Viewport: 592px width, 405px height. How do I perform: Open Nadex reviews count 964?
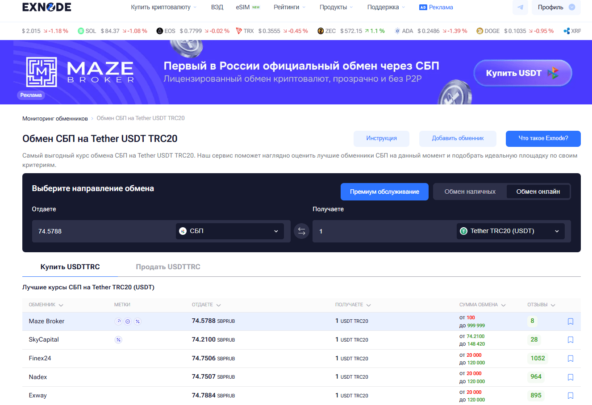pyautogui.click(x=536, y=377)
